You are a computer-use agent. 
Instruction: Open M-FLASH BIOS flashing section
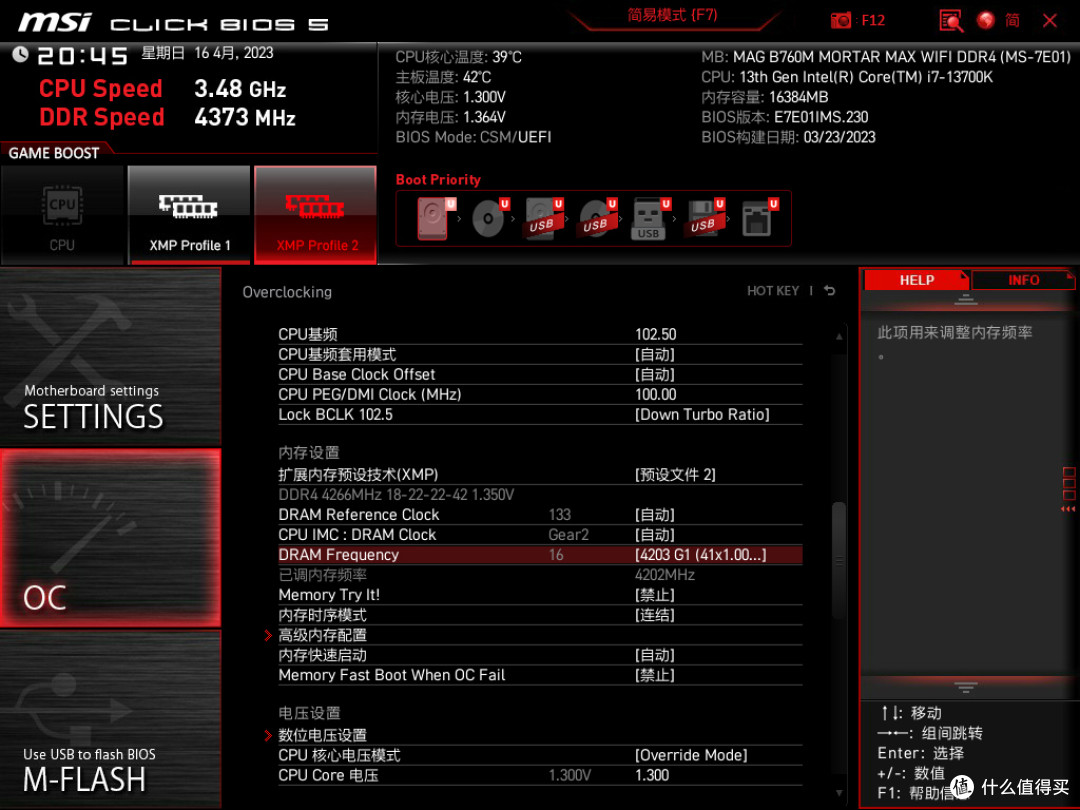coord(110,718)
